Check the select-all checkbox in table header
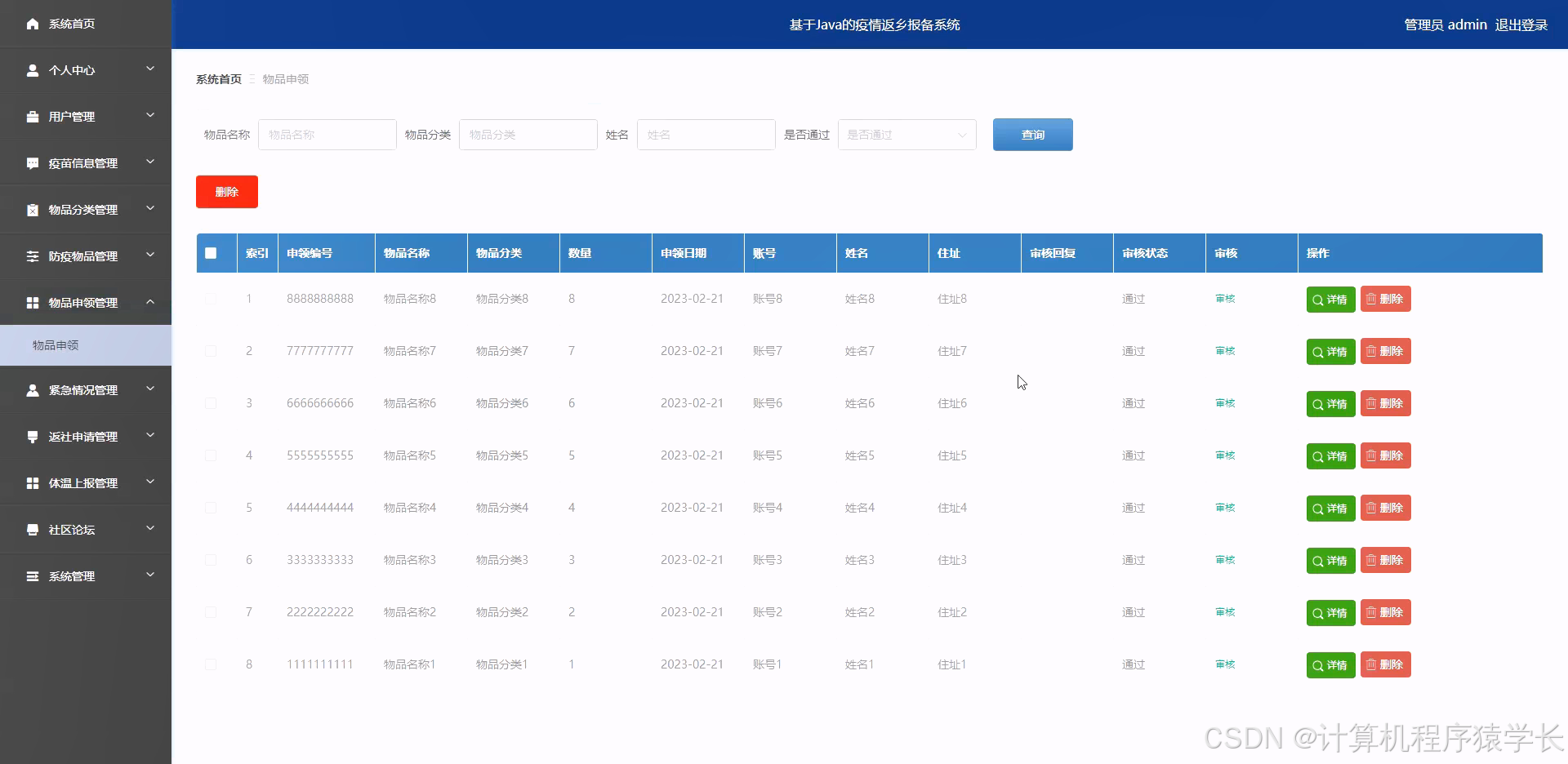The height and width of the screenshot is (764, 1568). [211, 252]
